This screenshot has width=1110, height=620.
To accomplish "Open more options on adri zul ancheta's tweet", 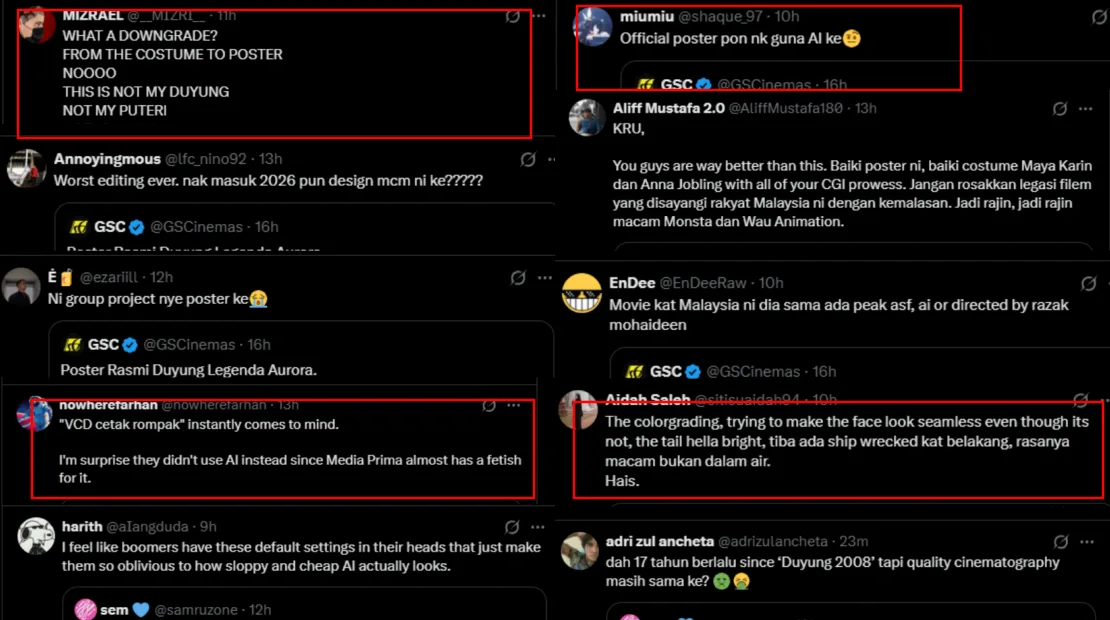I will pos(1085,541).
